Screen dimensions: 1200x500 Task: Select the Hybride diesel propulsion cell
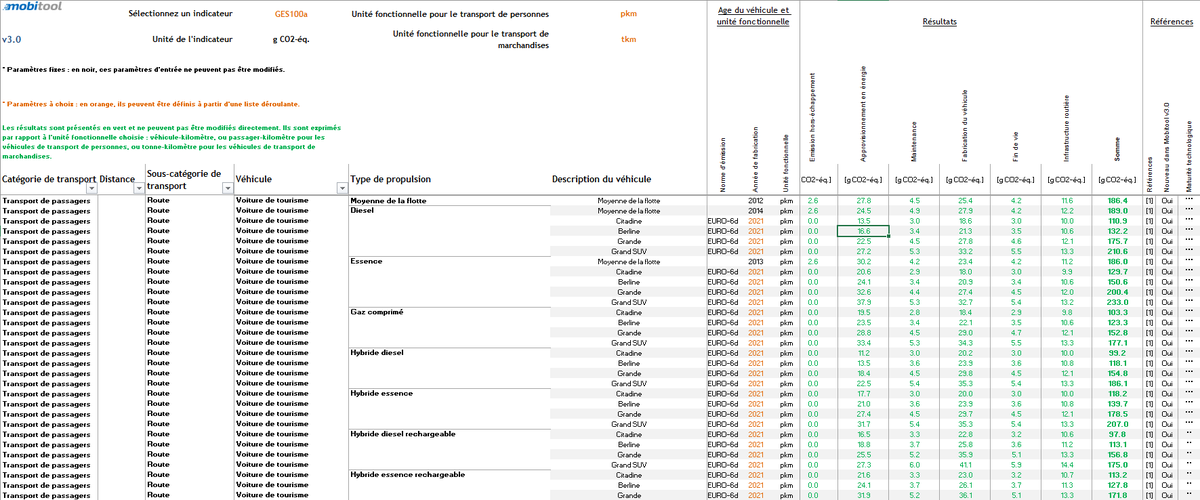coord(376,352)
